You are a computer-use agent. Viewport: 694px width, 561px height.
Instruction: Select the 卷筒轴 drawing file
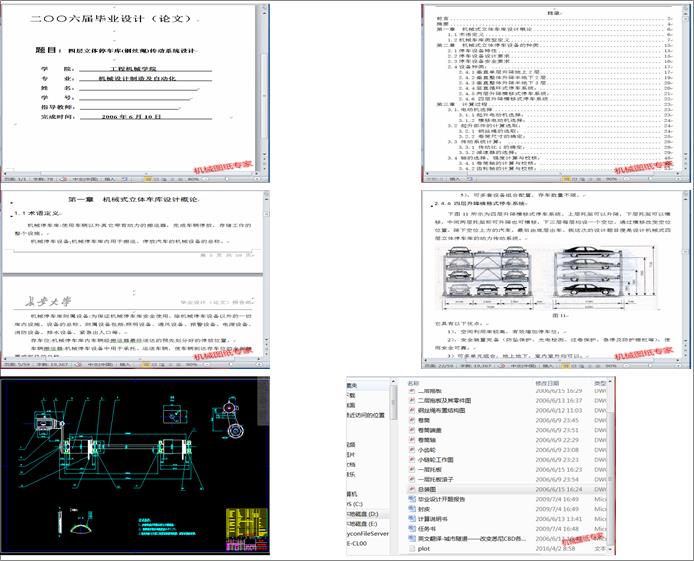(427, 440)
